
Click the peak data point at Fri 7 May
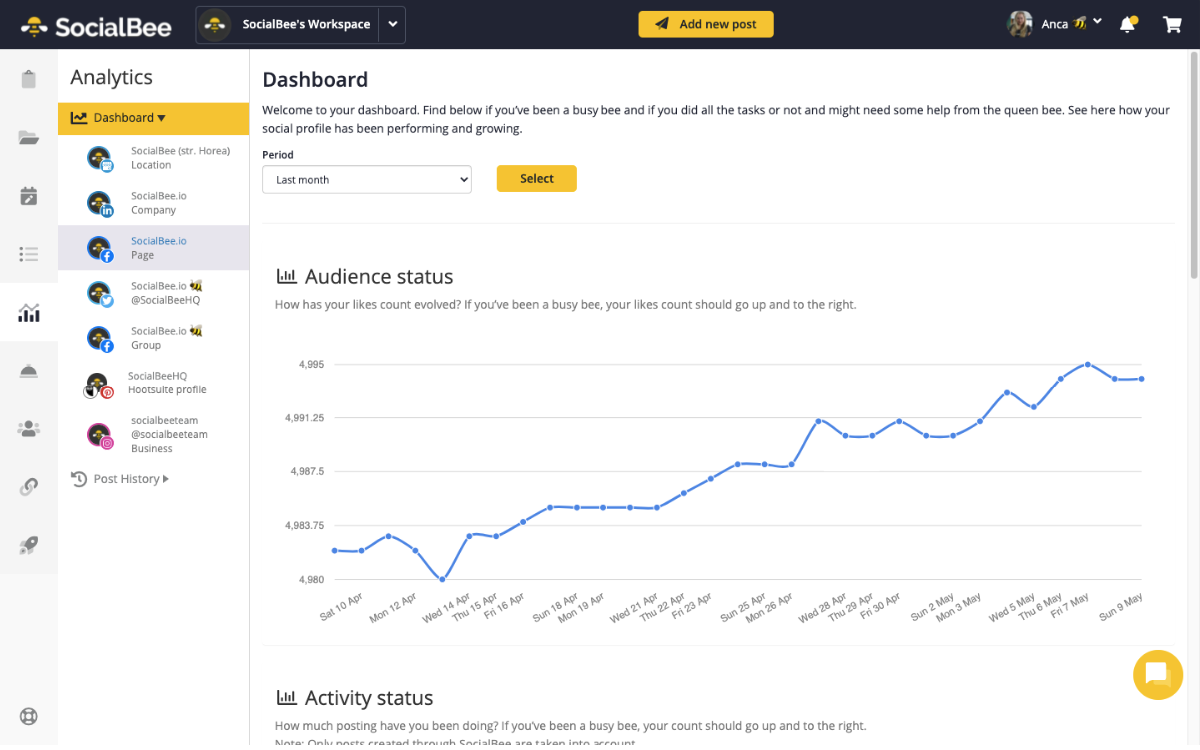pos(1087,364)
